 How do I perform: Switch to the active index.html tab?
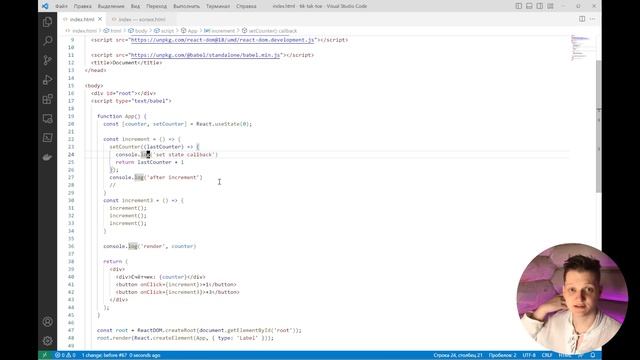[x=82, y=19]
